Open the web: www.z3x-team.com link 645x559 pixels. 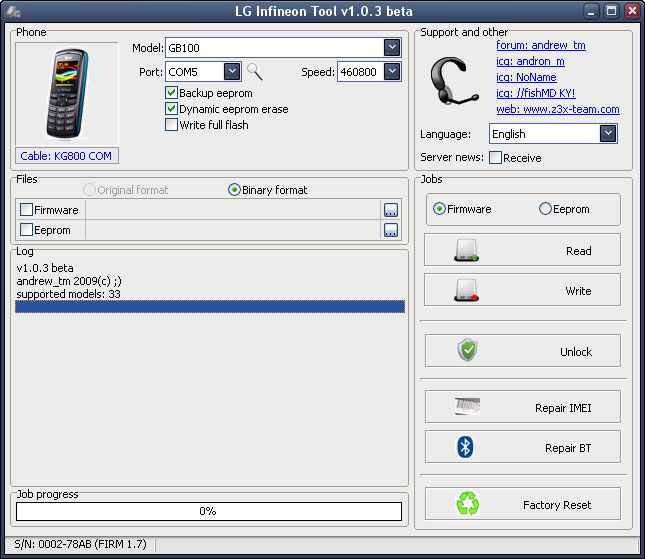558,109
